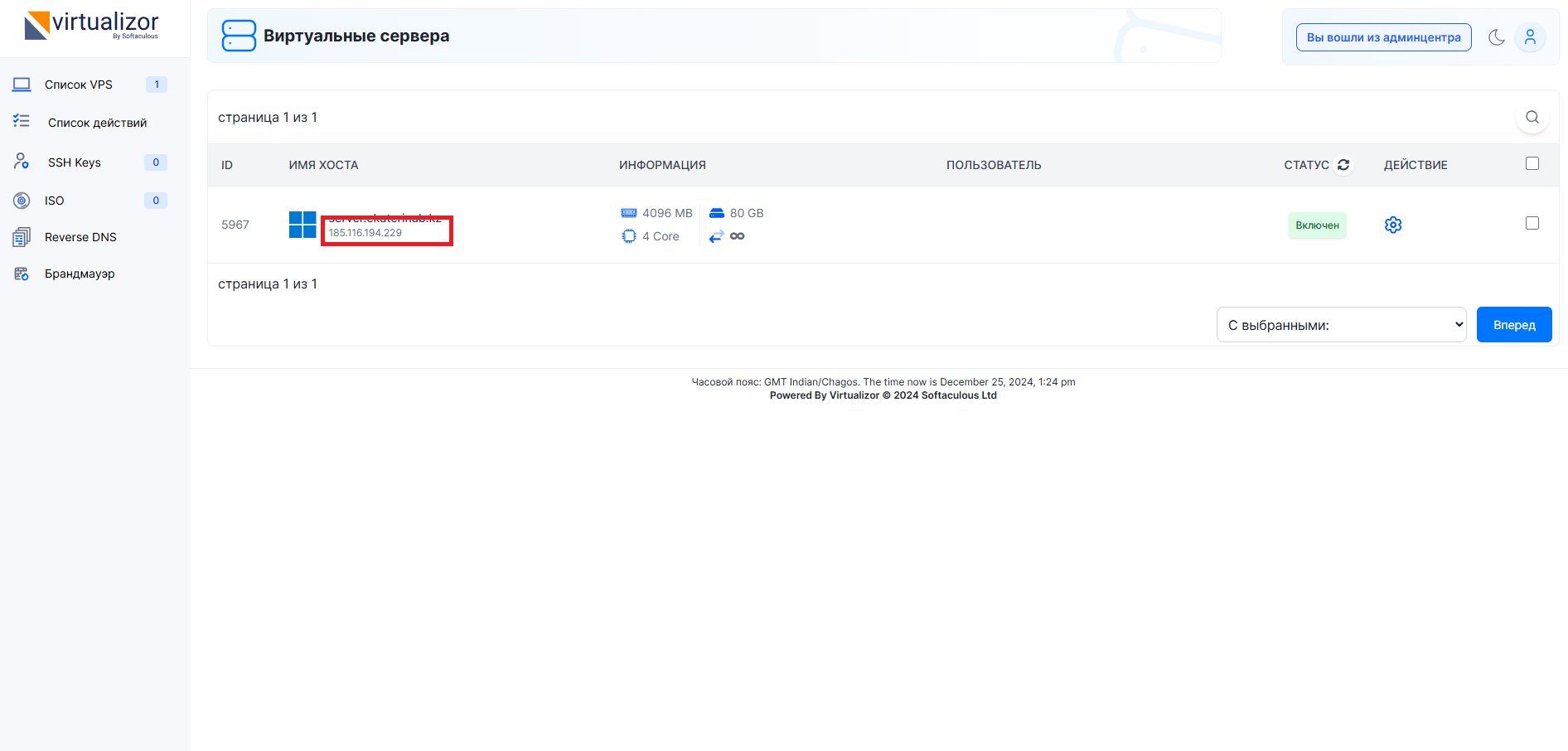Click the Windows OS icon of the server
This screenshot has width=1568, height=751.
pos(302,225)
